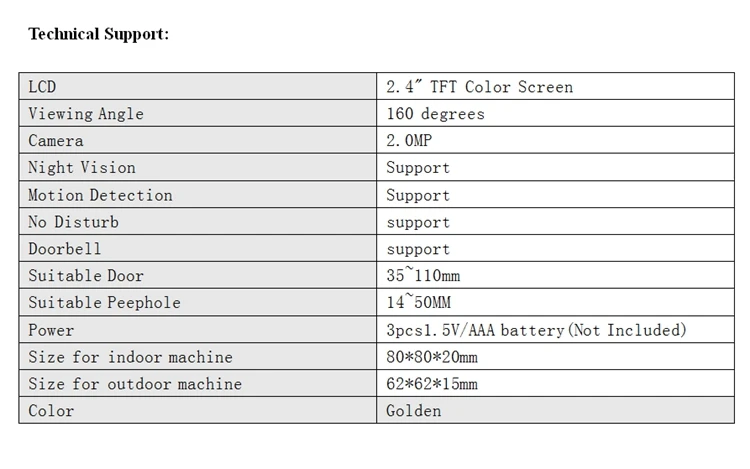Select the LCD label cell
Viewport: 750px width, 469px height.
click(198, 87)
